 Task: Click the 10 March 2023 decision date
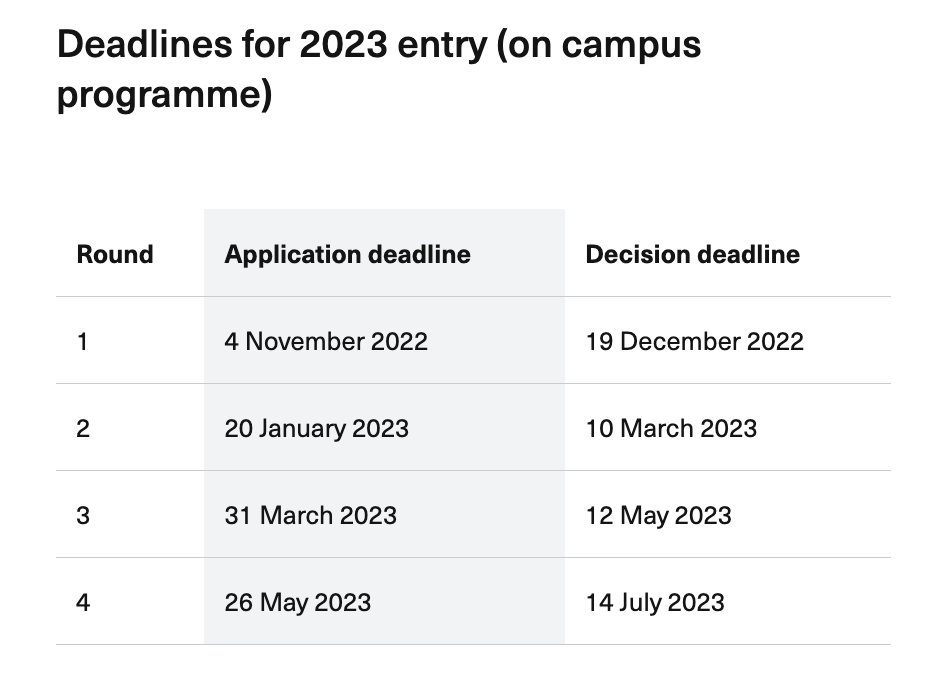coord(671,428)
